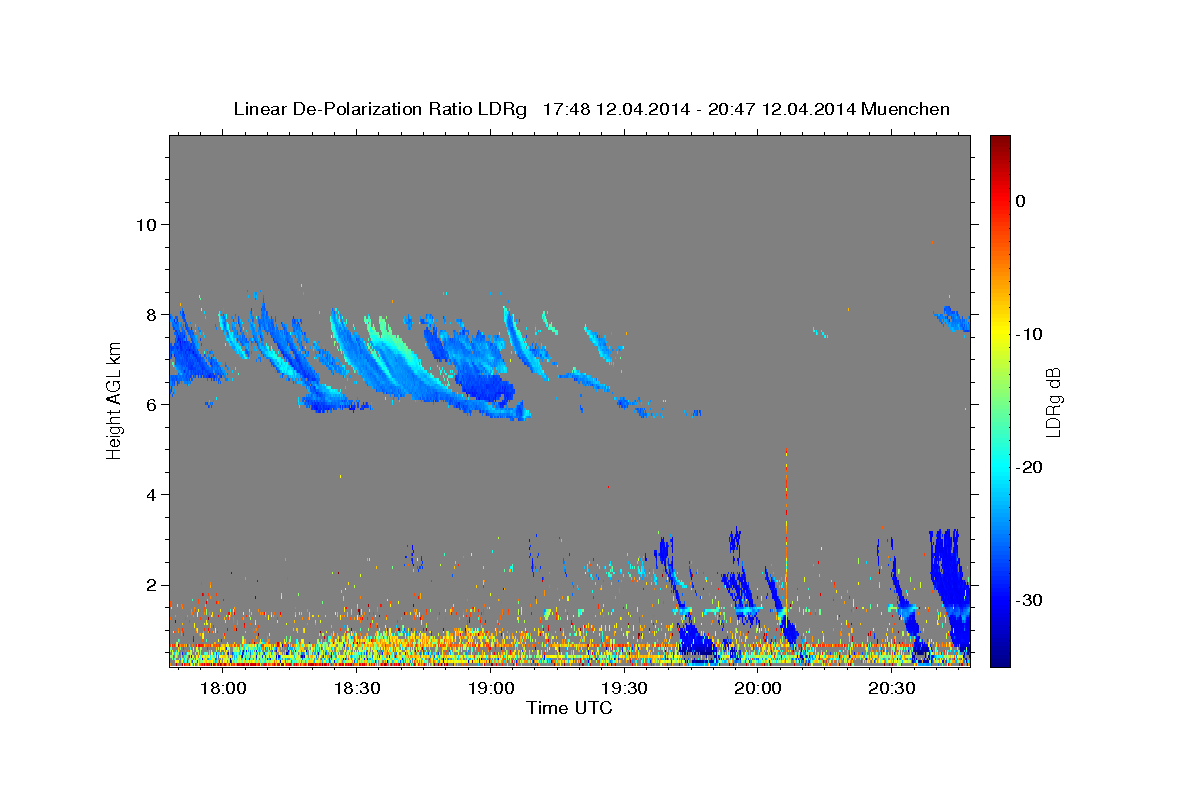
Task: Click the start time '17:48 12.04.2014' in title
Action: 616,109
